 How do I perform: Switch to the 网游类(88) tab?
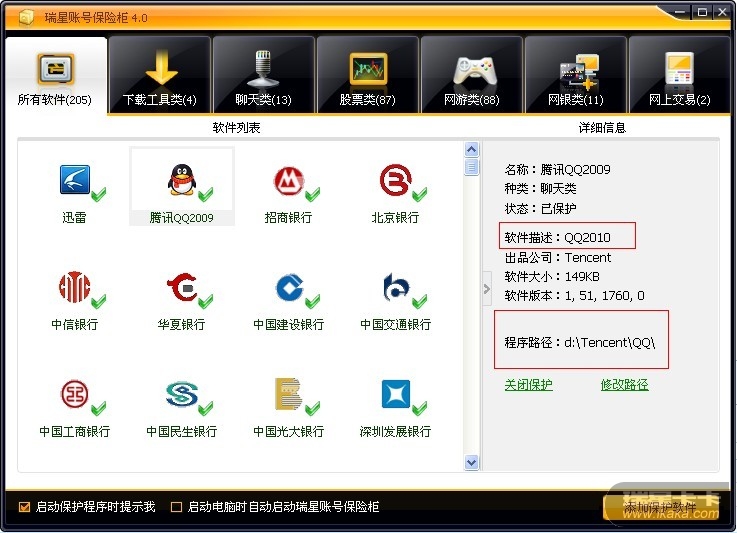point(472,75)
